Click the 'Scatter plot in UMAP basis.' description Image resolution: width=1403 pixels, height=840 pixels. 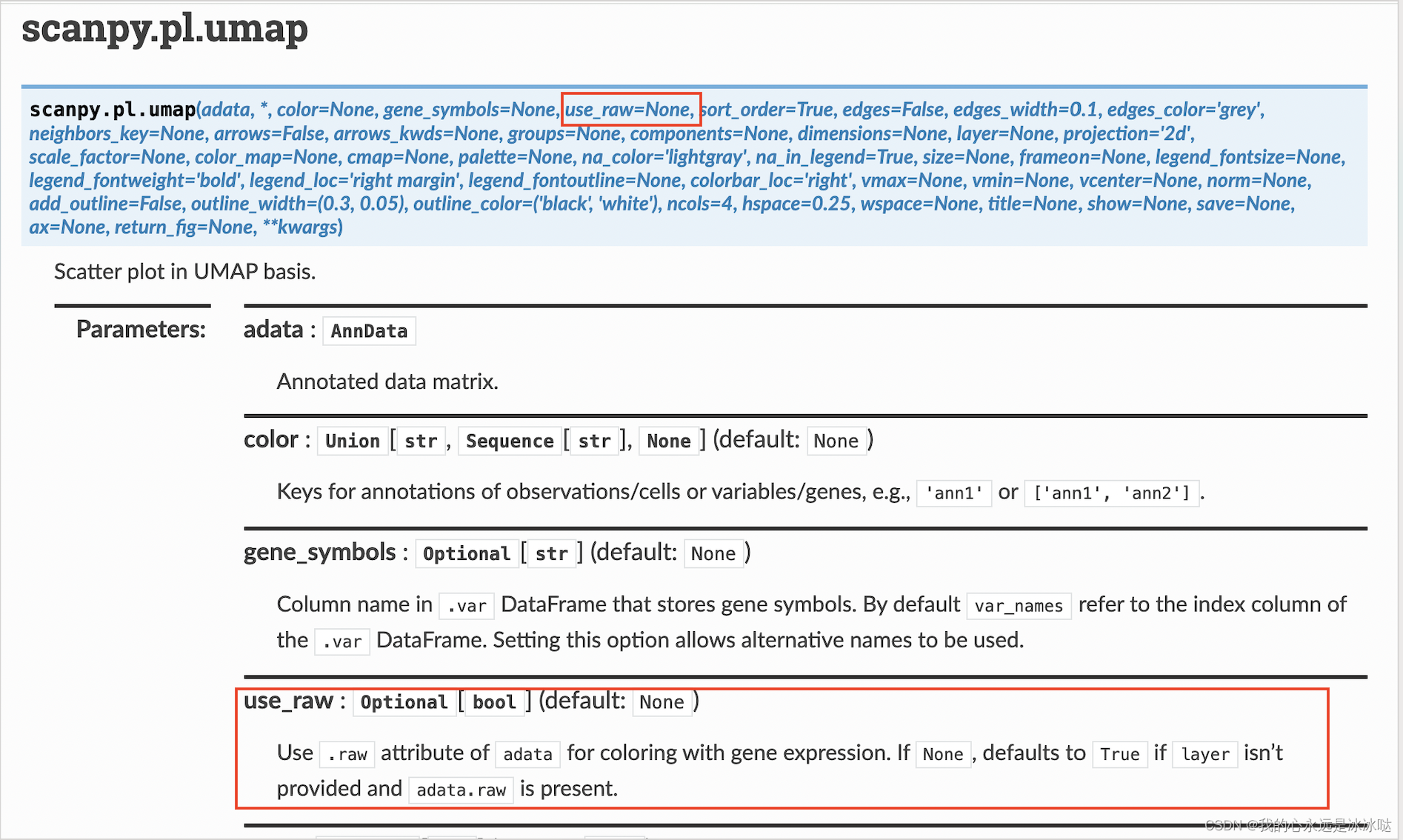pos(185,272)
